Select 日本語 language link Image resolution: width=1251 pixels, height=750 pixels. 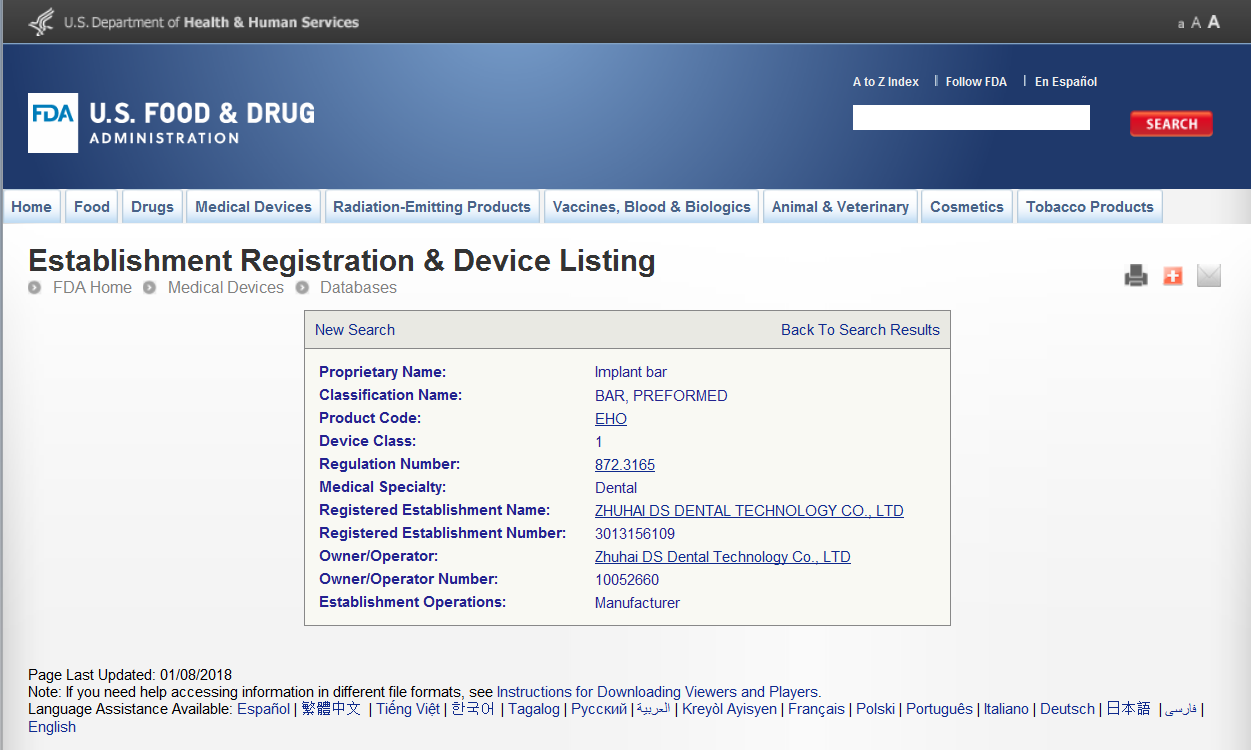pos(1128,709)
